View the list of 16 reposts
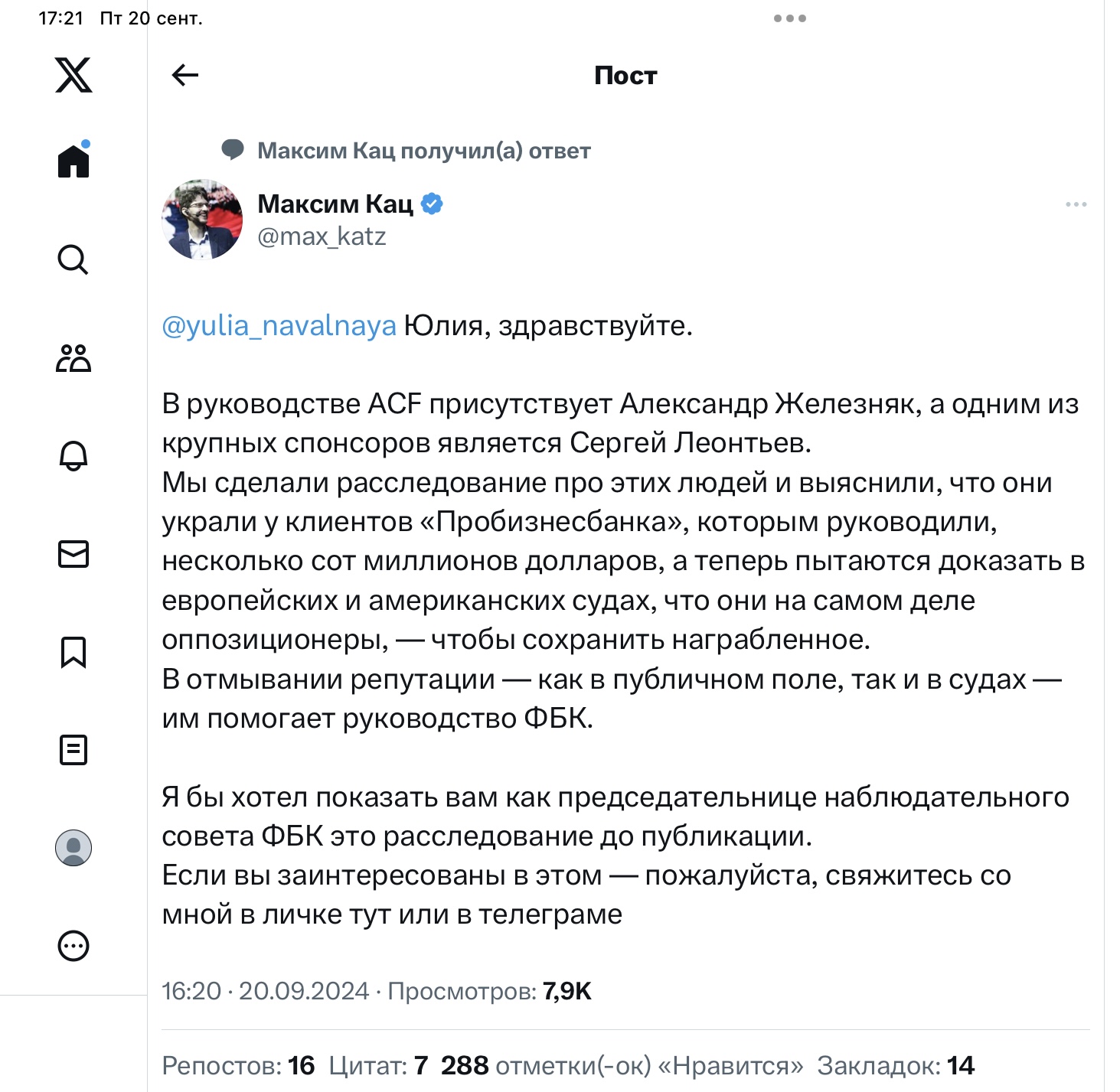Viewport: 1120px width, 1092px height. pos(238,1065)
